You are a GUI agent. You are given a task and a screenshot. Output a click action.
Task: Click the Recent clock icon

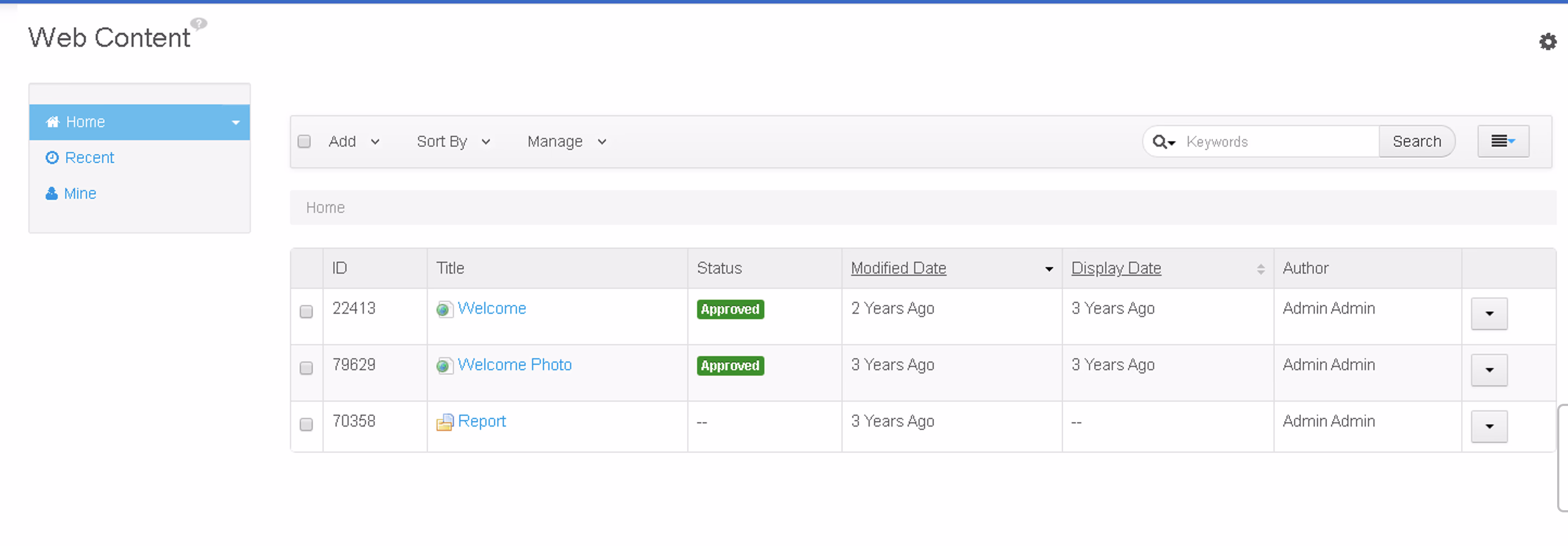(x=52, y=158)
